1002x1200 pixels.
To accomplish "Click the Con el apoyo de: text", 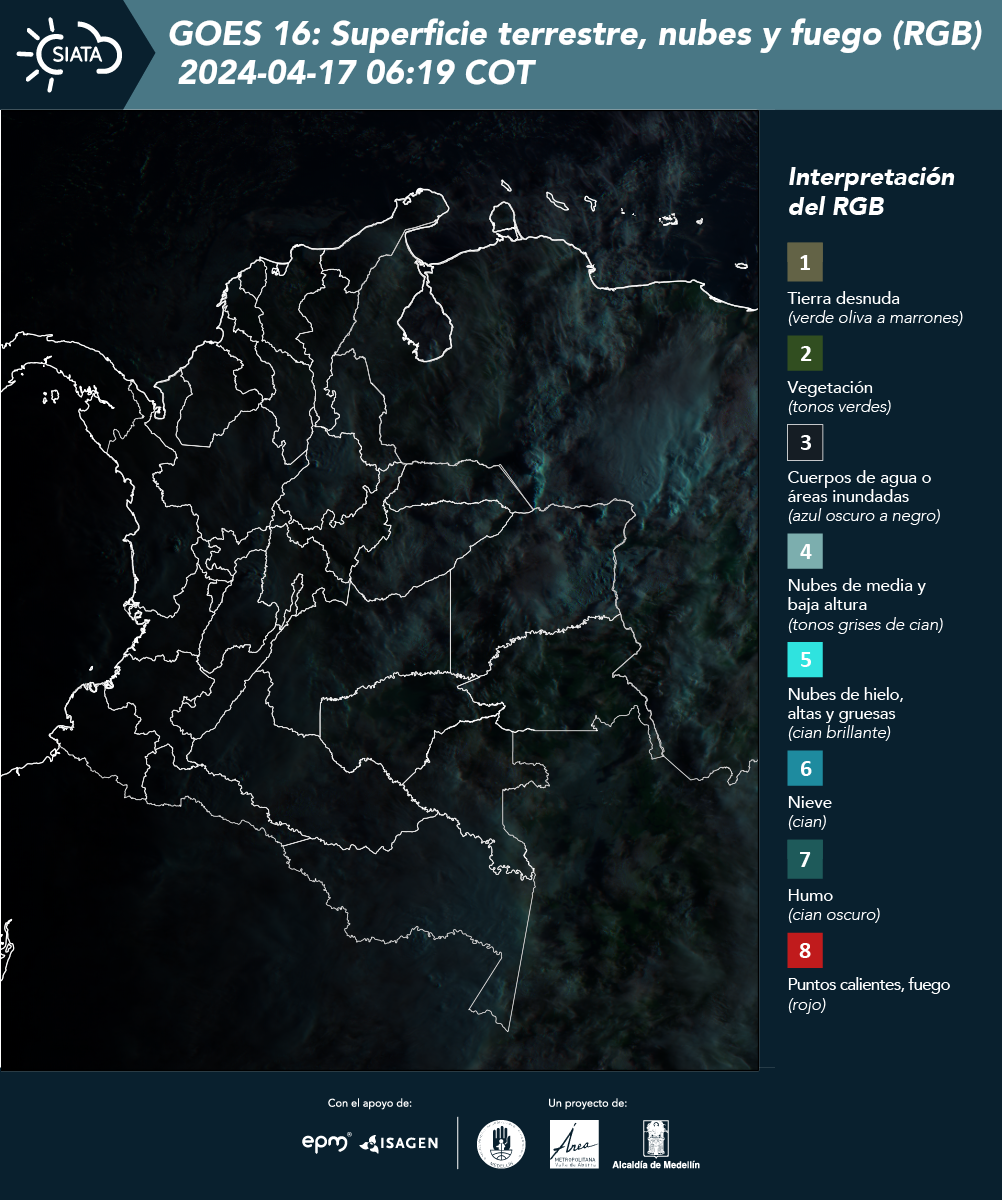I will (x=370, y=1103).
